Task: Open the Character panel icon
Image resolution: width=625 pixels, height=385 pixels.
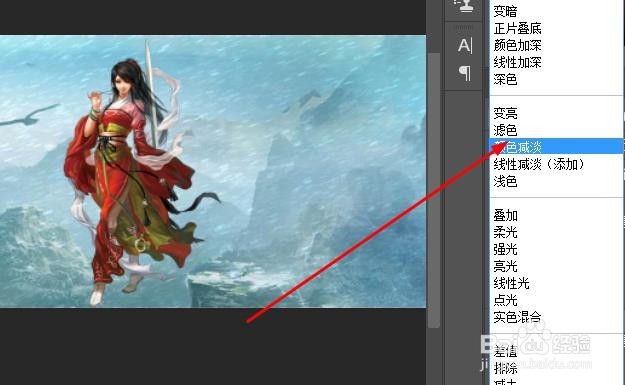Action: coord(464,45)
